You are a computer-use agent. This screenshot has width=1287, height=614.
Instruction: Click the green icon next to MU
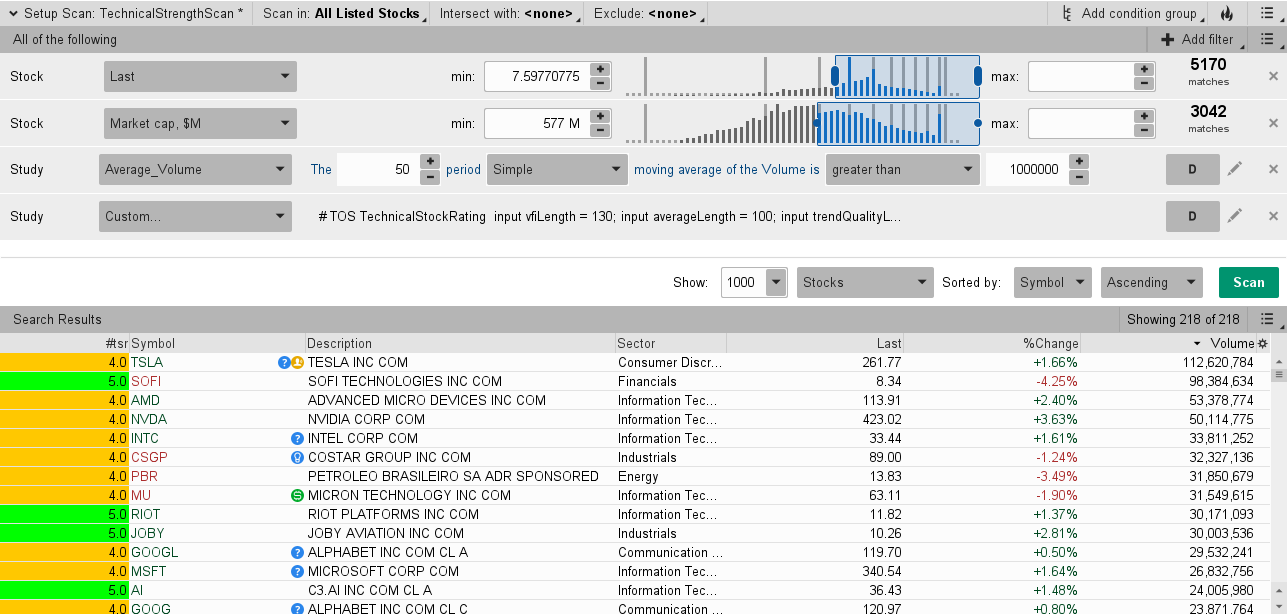tap(297, 495)
